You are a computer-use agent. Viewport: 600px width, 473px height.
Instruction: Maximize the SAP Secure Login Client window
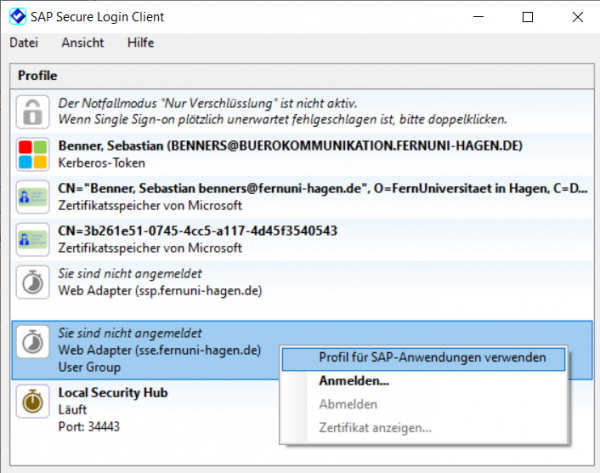pos(528,17)
